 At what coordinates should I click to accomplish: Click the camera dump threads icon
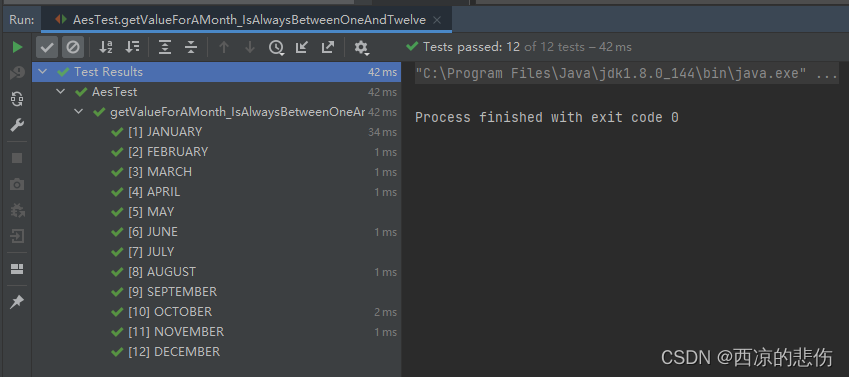[17, 184]
